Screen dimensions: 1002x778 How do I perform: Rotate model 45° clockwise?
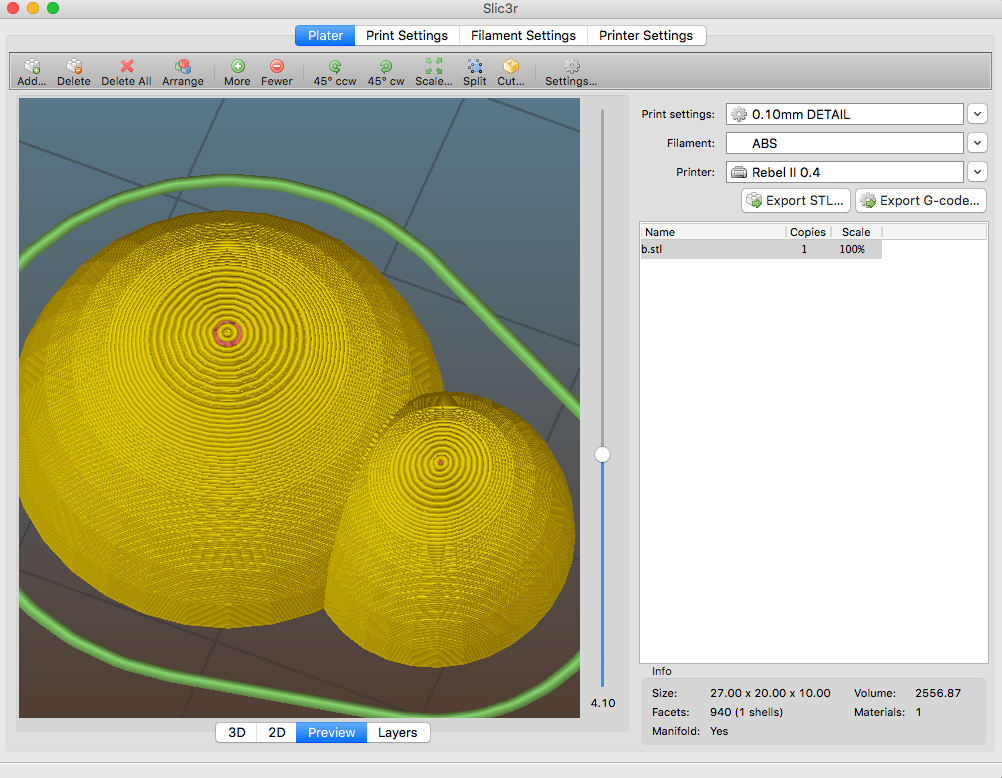pos(385,68)
